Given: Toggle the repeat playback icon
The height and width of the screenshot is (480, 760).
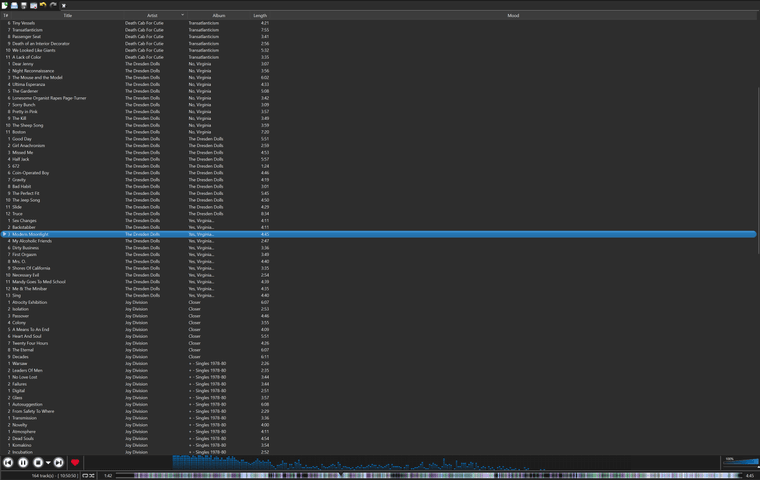Looking at the screenshot, I should (x=85, y=476).
